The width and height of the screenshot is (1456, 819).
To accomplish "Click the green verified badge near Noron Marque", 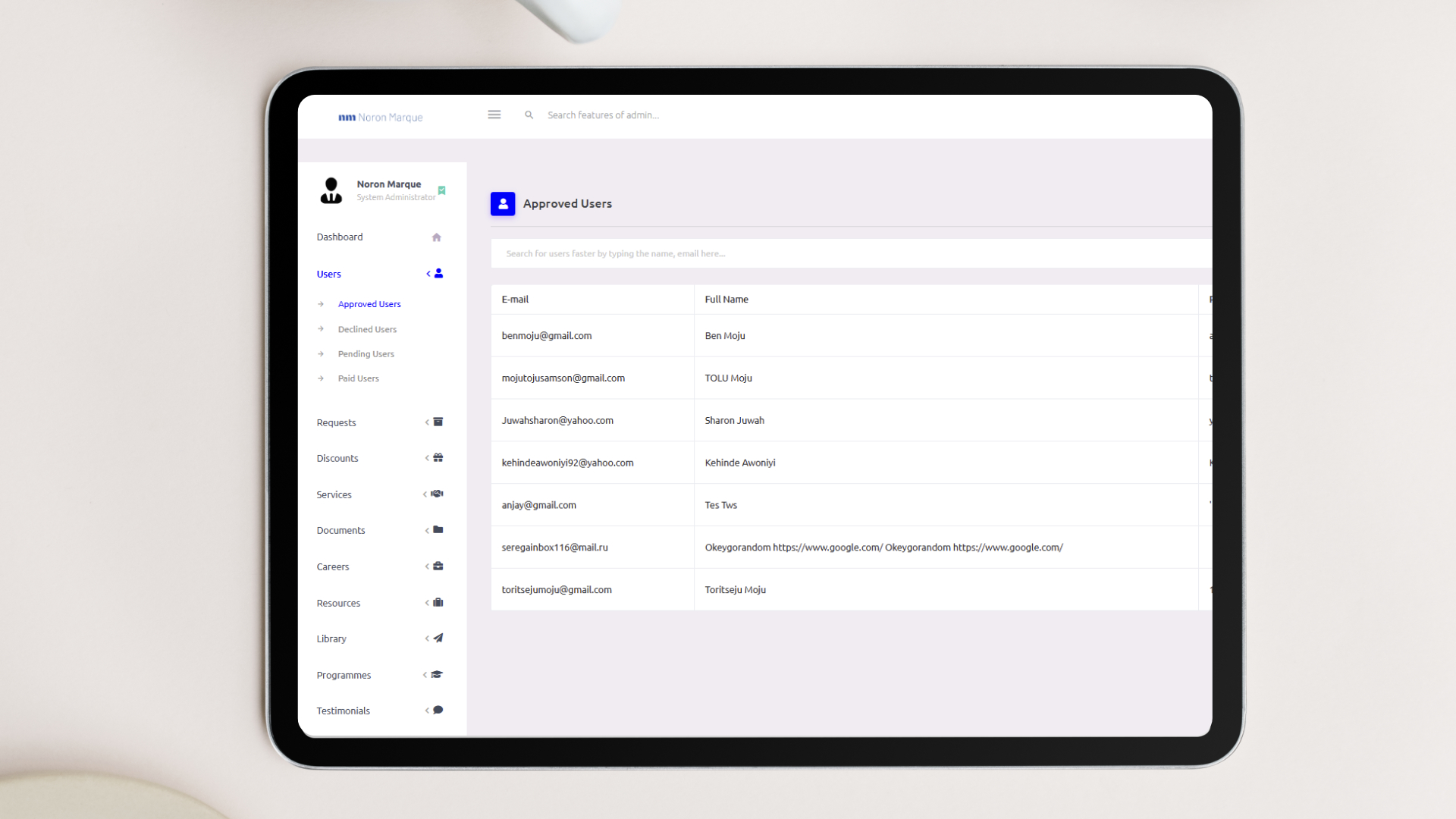I will click(x=441, y=190).
